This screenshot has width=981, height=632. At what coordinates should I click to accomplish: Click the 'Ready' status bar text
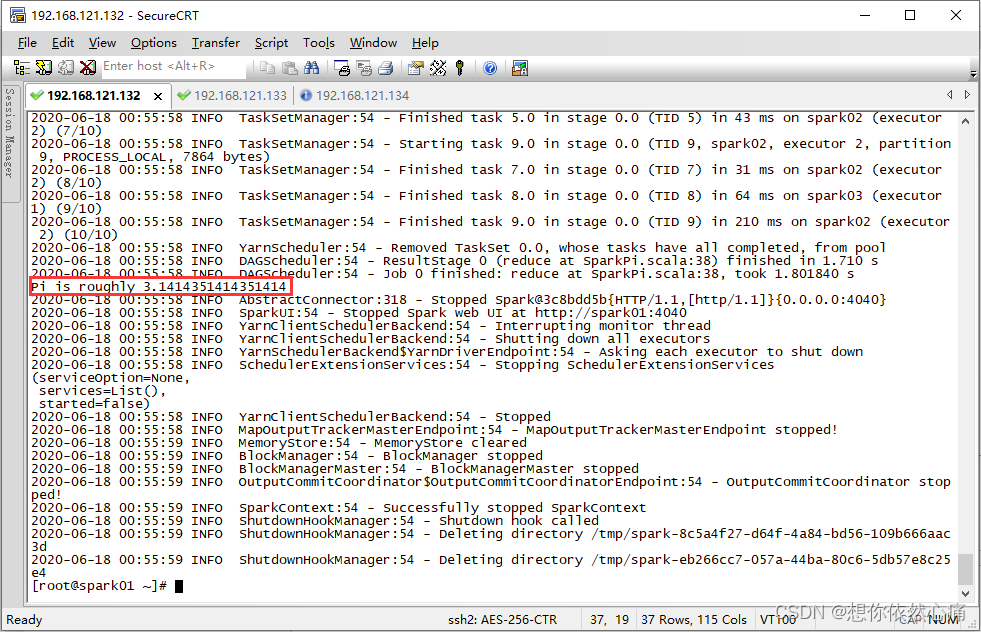(x=24, y=619)
